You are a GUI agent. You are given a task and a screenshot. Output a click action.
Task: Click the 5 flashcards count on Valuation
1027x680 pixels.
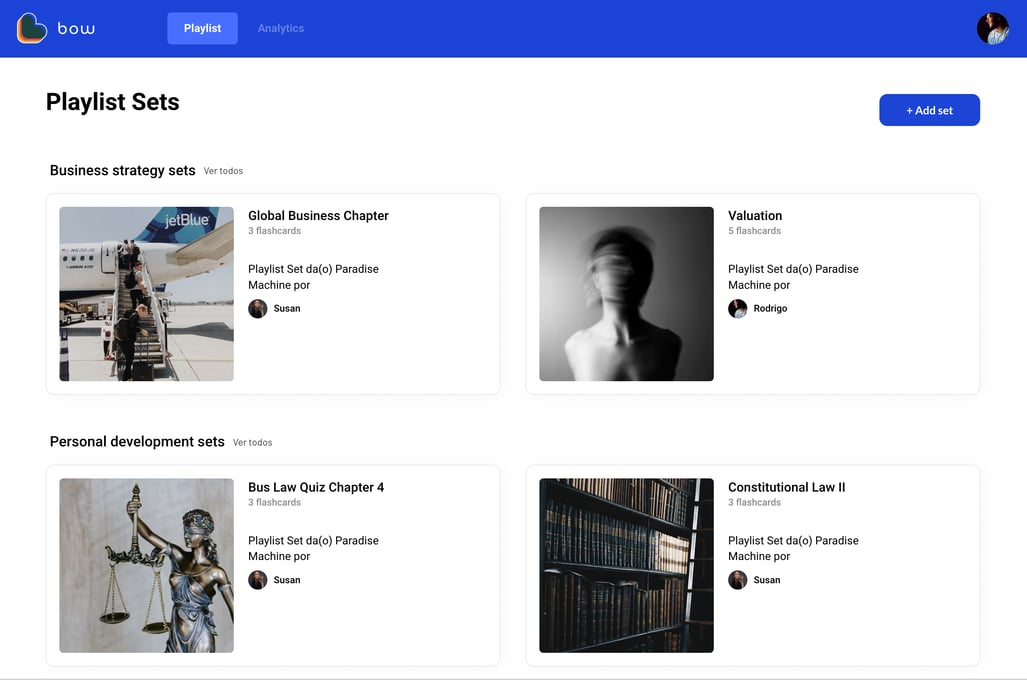point(755,231)
